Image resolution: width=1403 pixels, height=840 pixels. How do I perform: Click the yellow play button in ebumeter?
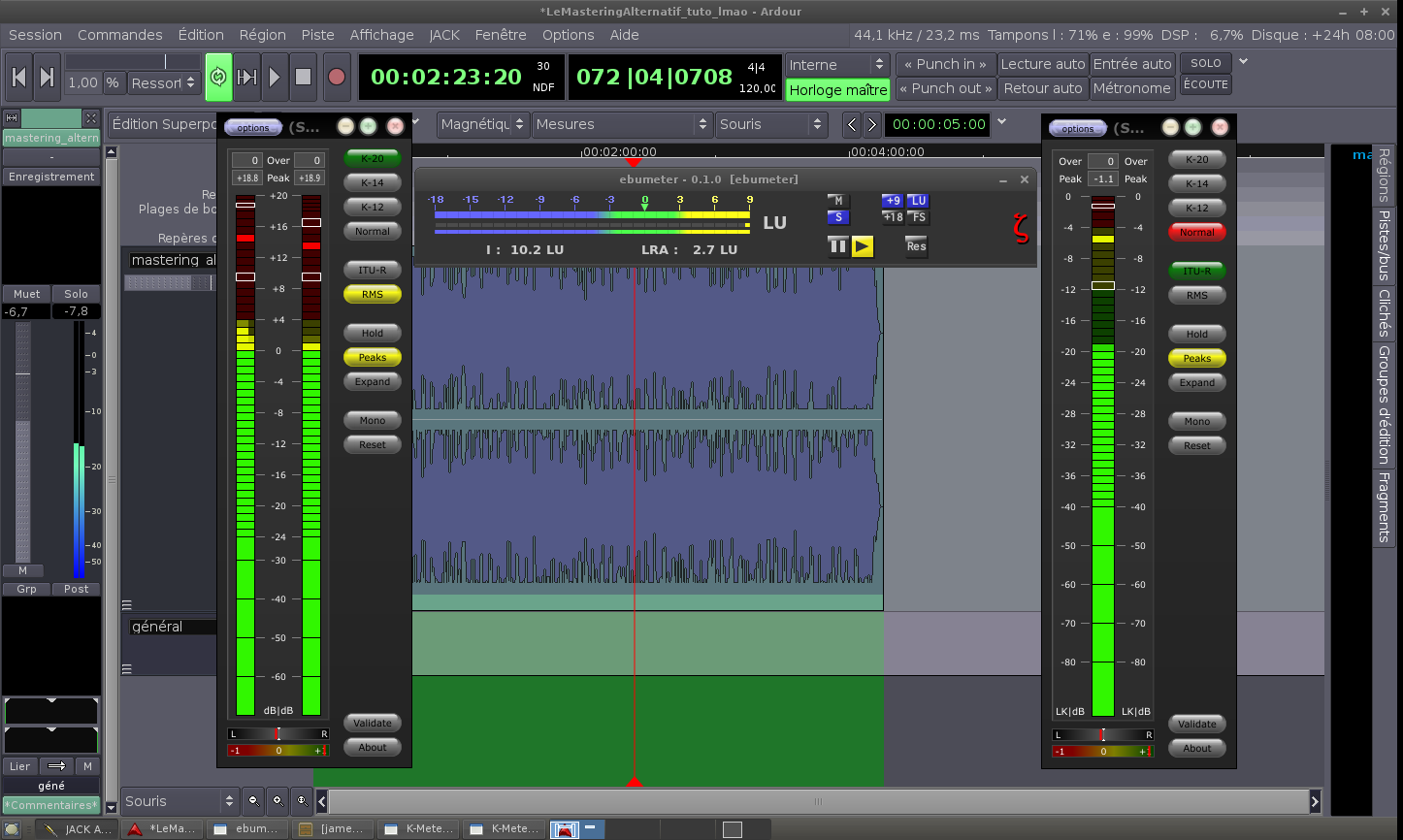863,246
